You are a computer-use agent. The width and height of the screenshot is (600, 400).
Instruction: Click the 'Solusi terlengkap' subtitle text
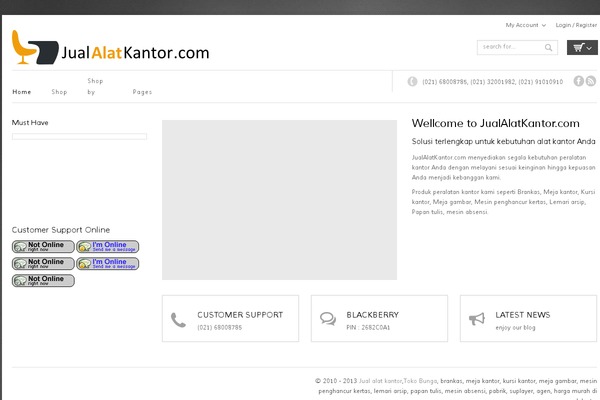pyautogui.click(x=504, y=141)
